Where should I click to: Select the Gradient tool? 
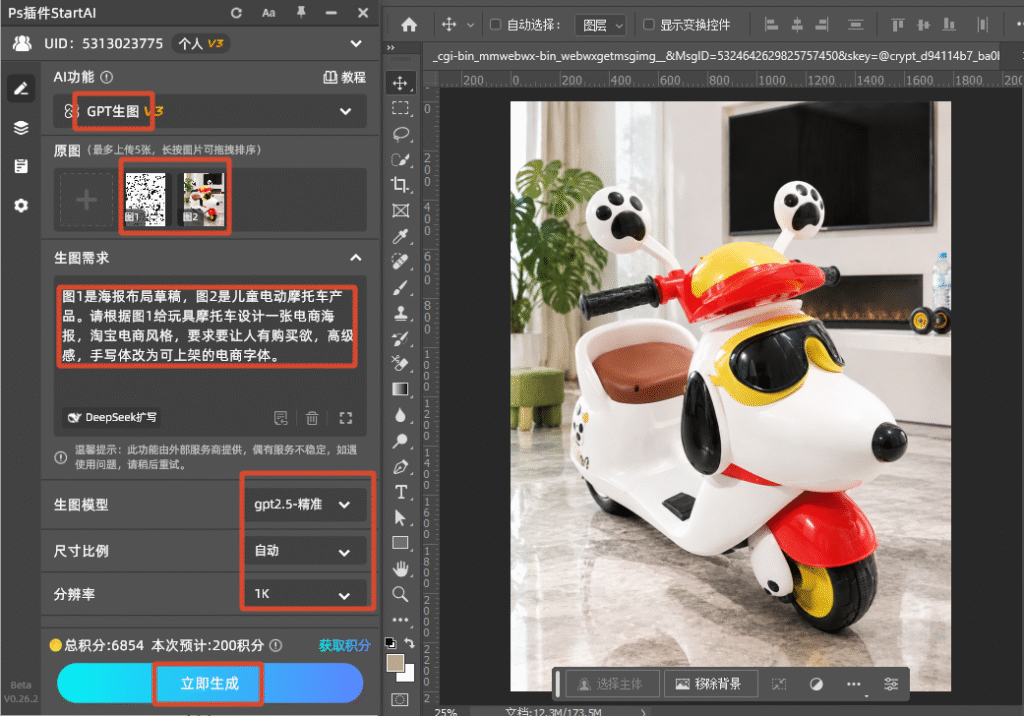400,389
